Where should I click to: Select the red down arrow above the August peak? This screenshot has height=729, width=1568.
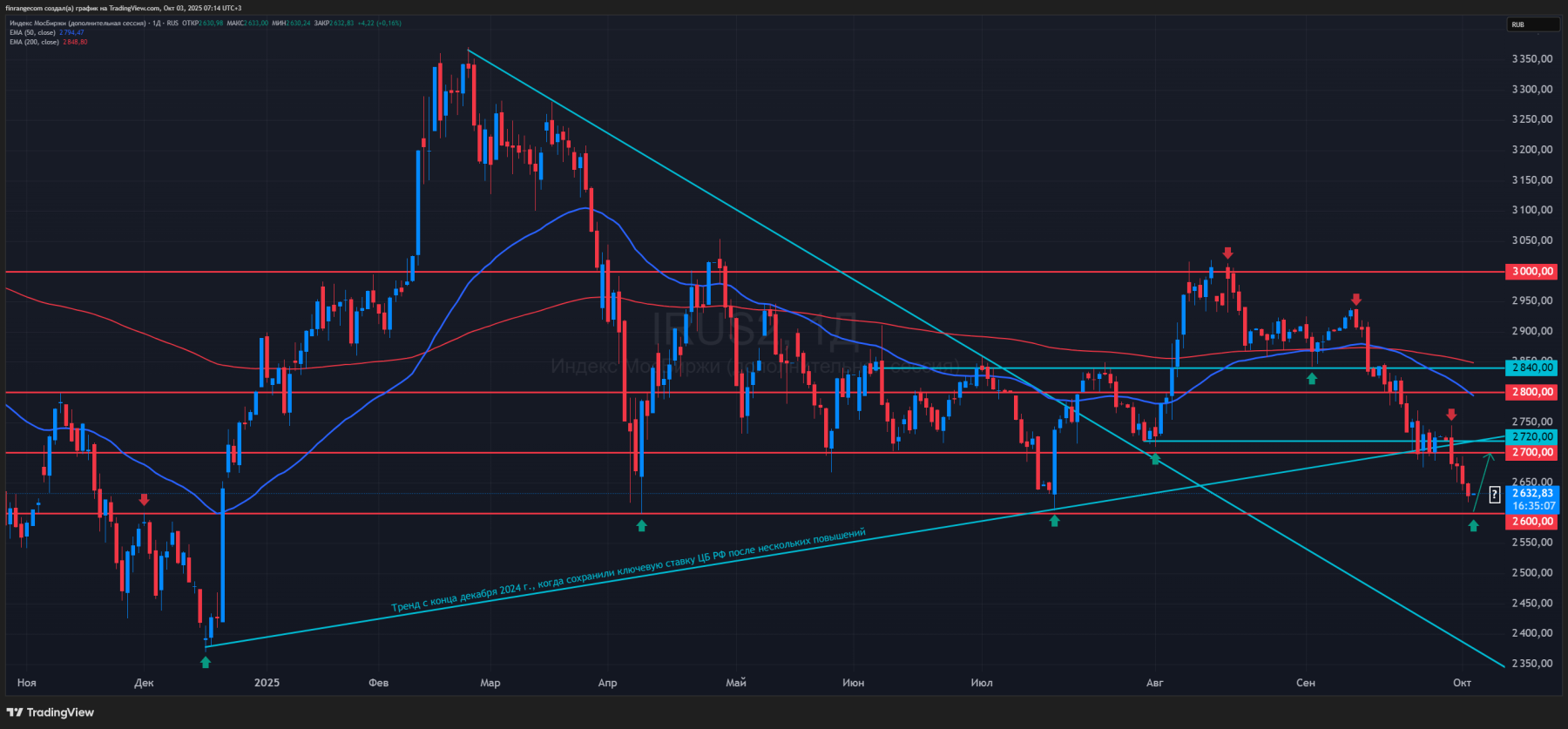coord(1227,253)
